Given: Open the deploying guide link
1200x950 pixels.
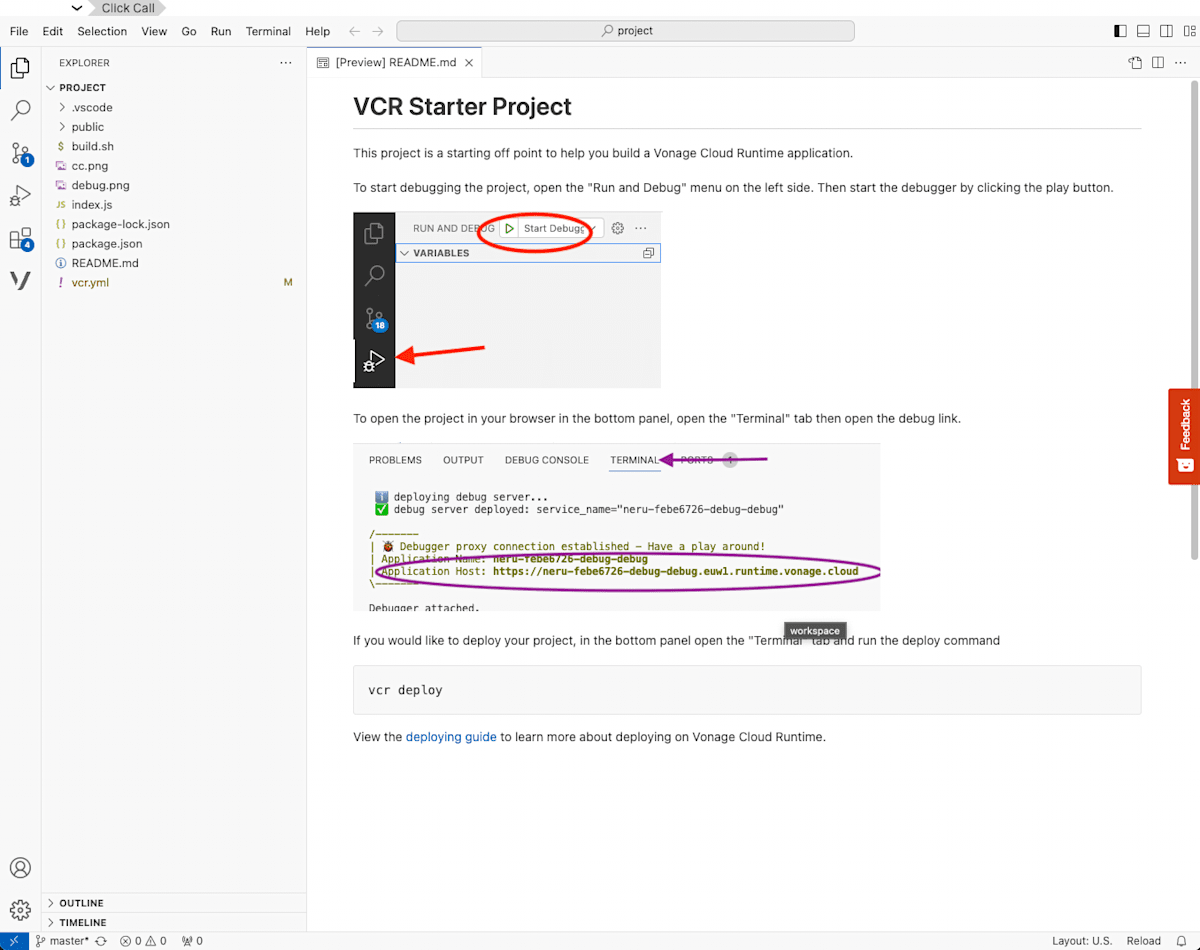Looking at the screenshot, I should pyautogui.click(x=451, y=737).
